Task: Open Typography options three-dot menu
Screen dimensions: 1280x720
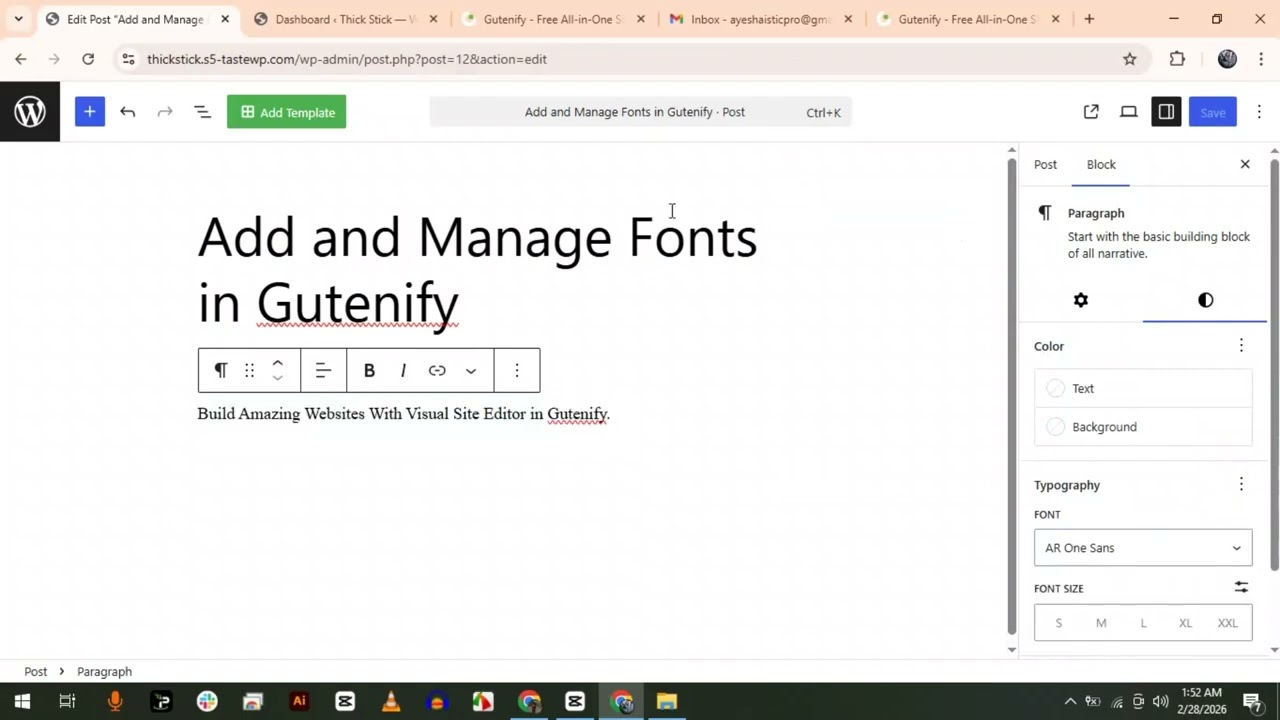Action: 1241,485
